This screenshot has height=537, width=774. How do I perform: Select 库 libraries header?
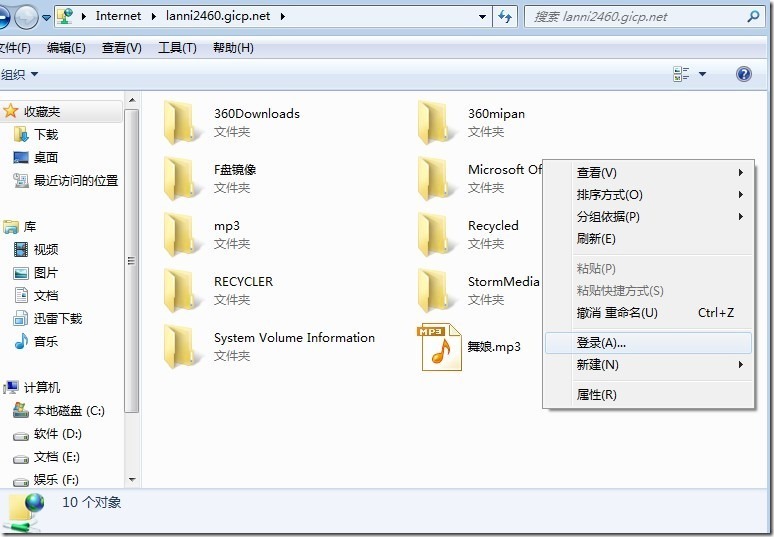coord(20,227)
